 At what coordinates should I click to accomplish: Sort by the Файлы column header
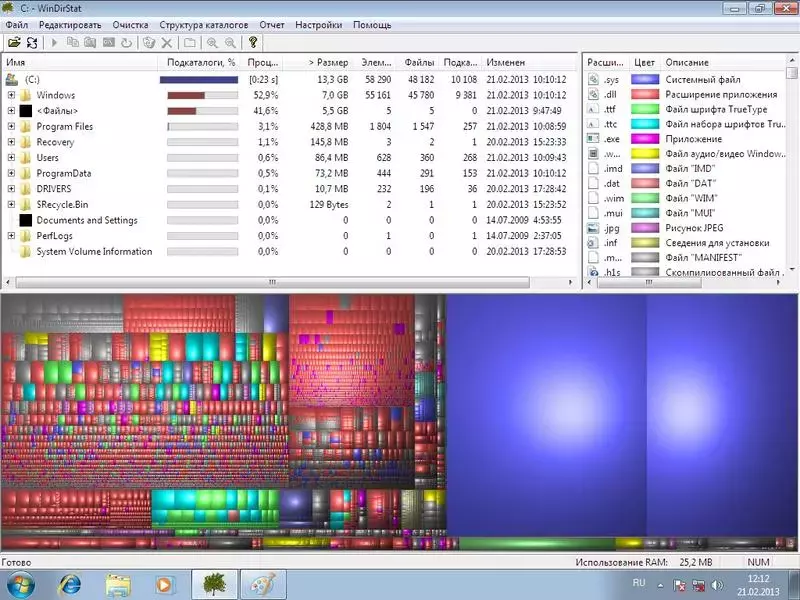[417, 62]
